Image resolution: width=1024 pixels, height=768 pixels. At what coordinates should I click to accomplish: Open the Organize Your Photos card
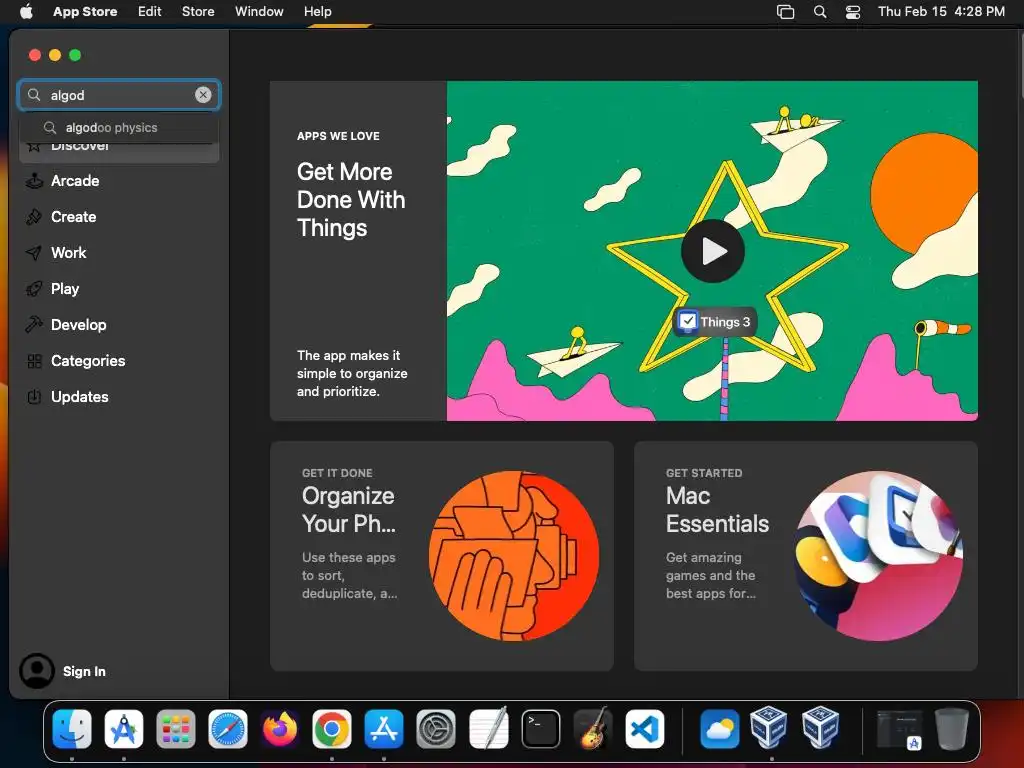pos(441,556)
